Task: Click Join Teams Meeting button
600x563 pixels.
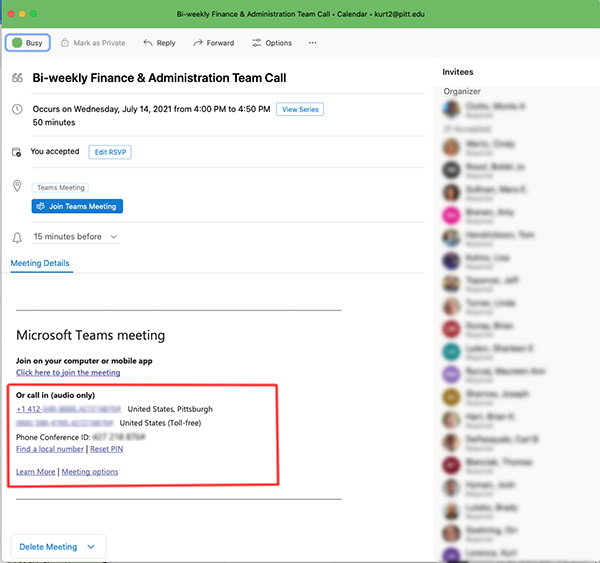Action: click(77, 206)
